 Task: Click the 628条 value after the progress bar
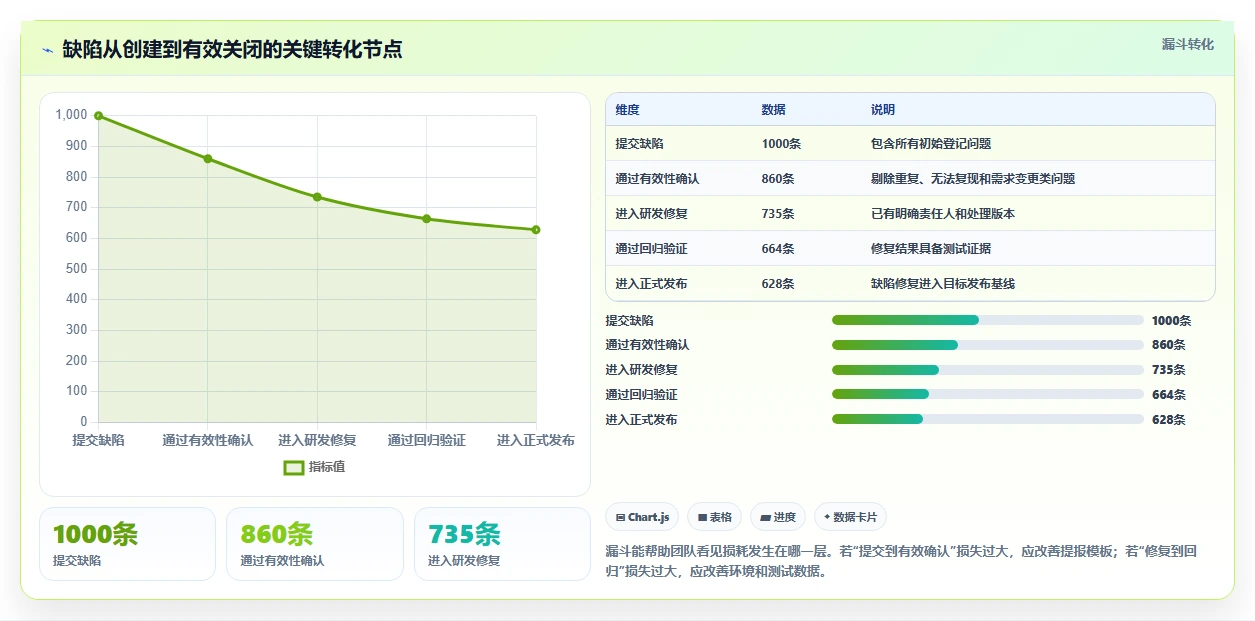1168,420
